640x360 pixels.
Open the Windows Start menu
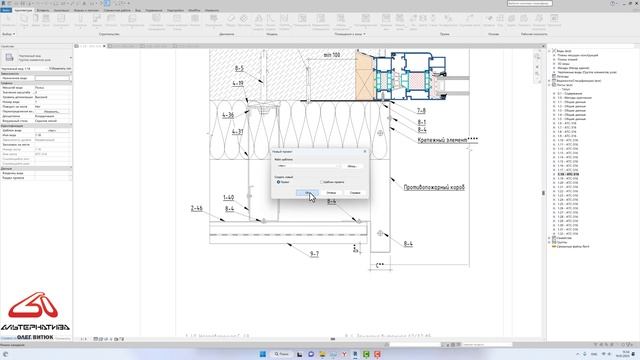(x=262, y=354)
